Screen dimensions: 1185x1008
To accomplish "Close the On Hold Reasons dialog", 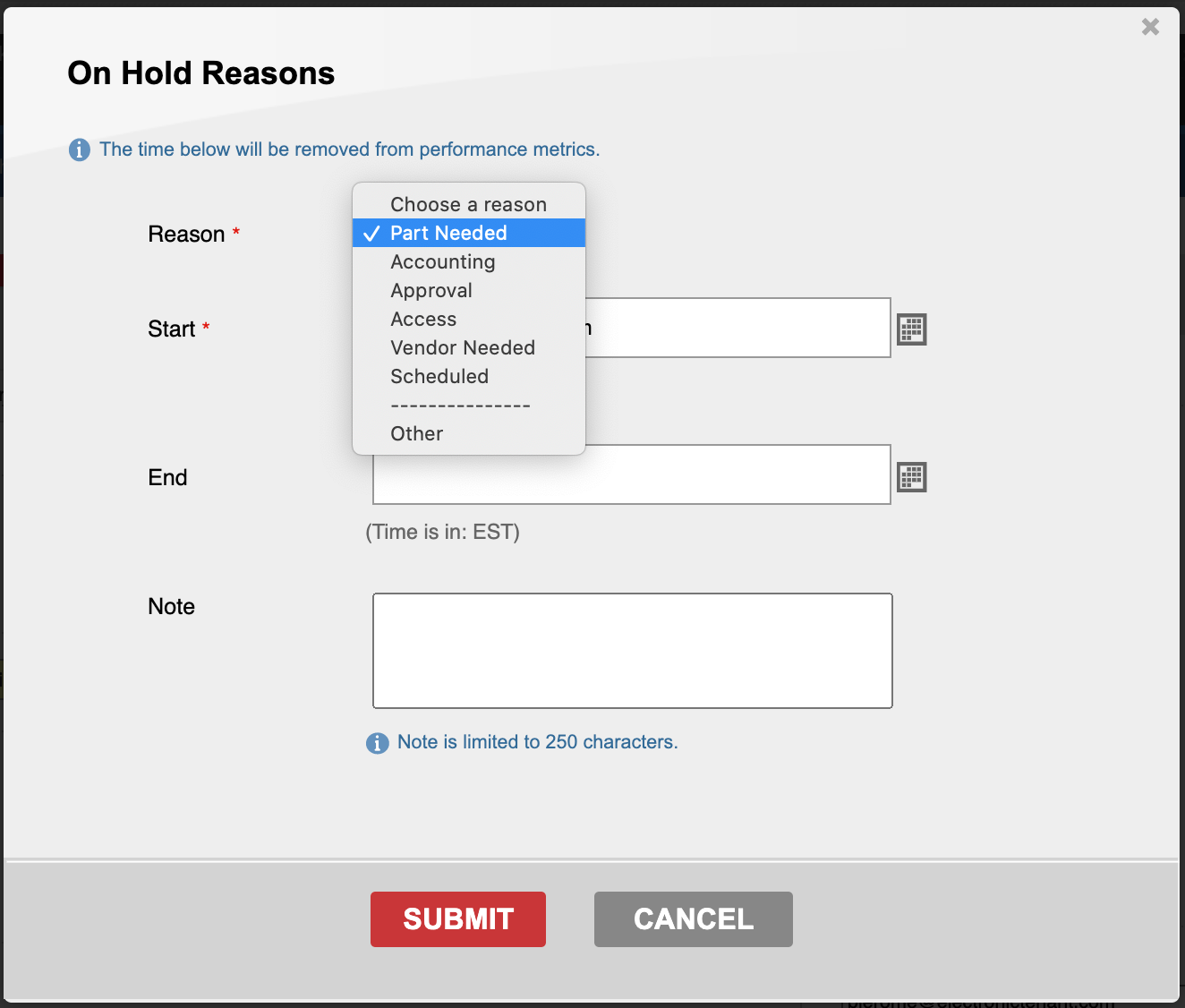I will tap(1150, 27).
